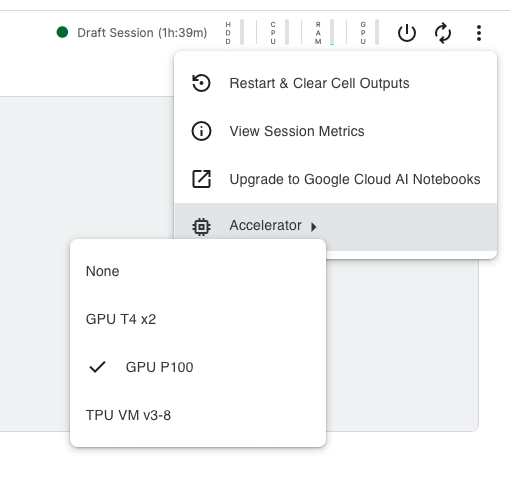This screenshot has width=510, height=502.
Task: Select the None accelerator option
Action: 198,271
